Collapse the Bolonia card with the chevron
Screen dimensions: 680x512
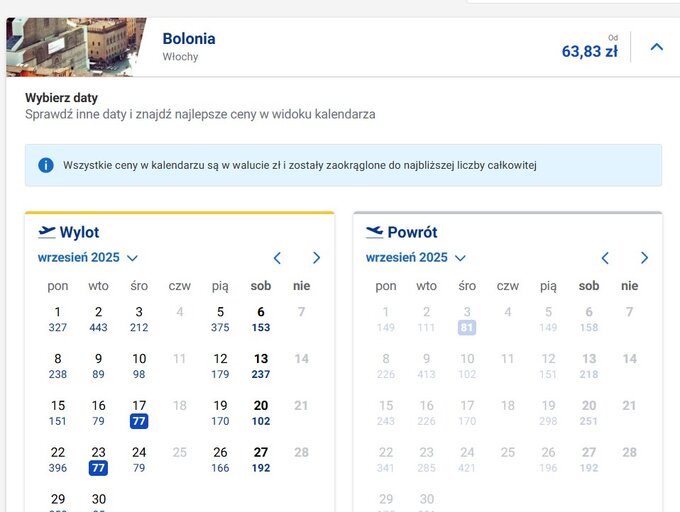[x=657, y=47]
